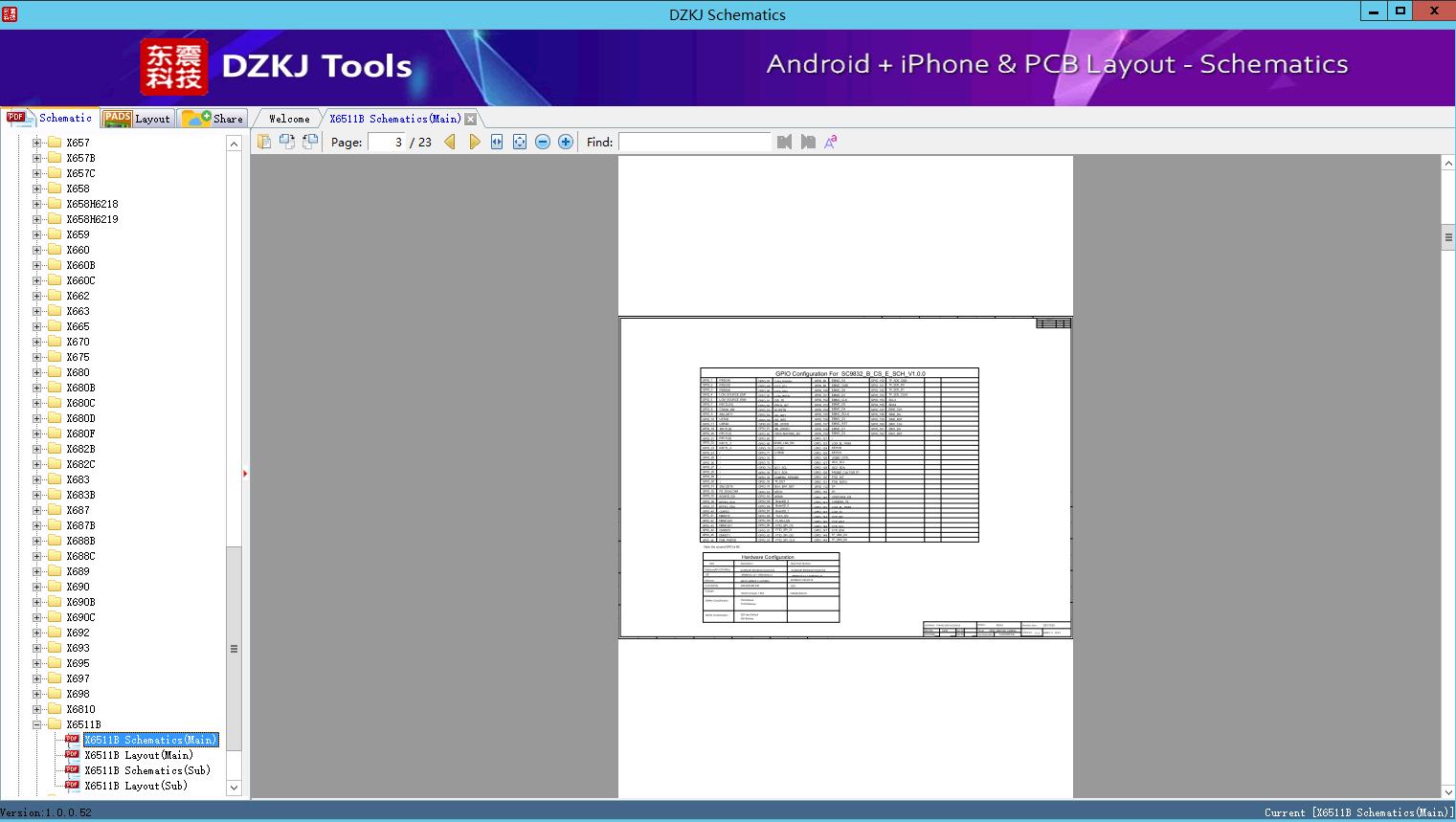This screenshot has height=822, width=1456.
Task: Close the X6511B Schematics(Main) tab
Action: point(471,119)
